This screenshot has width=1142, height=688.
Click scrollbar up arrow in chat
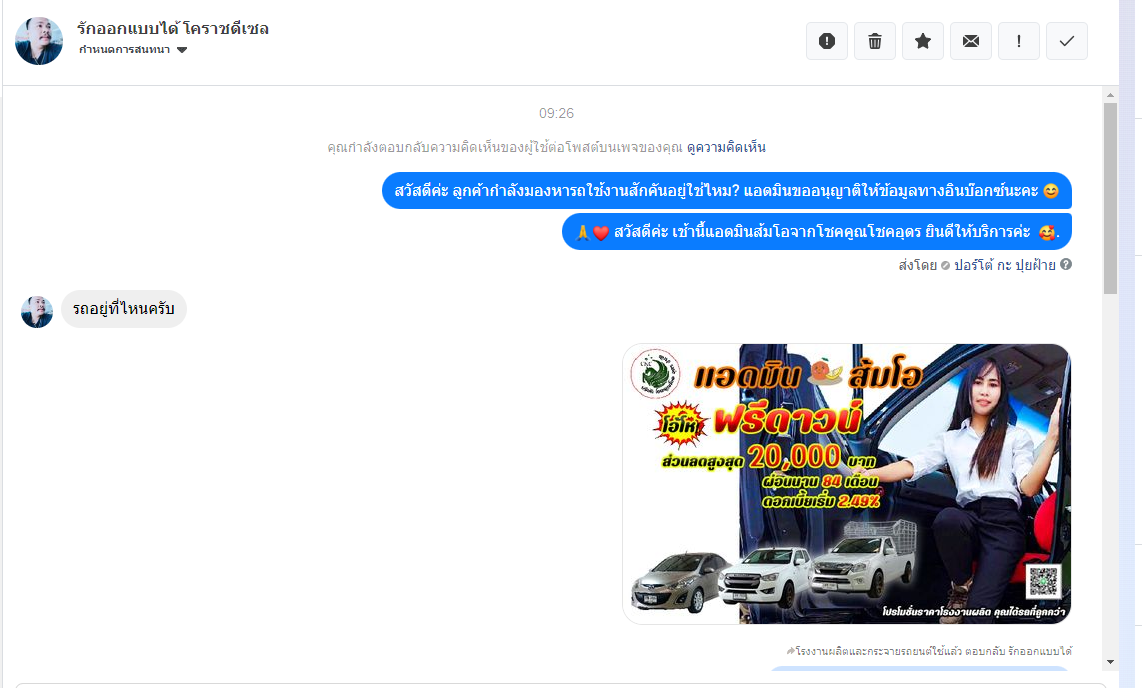pyautogui.click(x=1110, y=95)
